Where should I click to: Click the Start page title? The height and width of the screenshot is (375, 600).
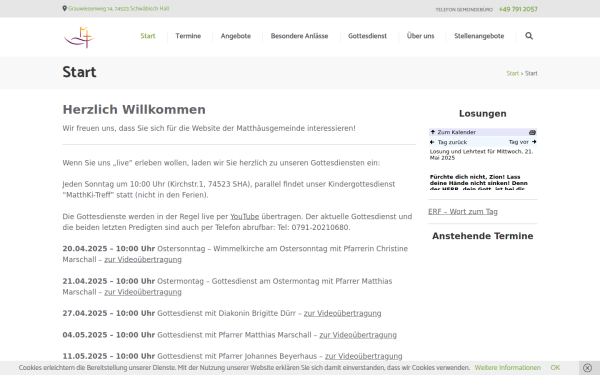[x=79, y=72]
